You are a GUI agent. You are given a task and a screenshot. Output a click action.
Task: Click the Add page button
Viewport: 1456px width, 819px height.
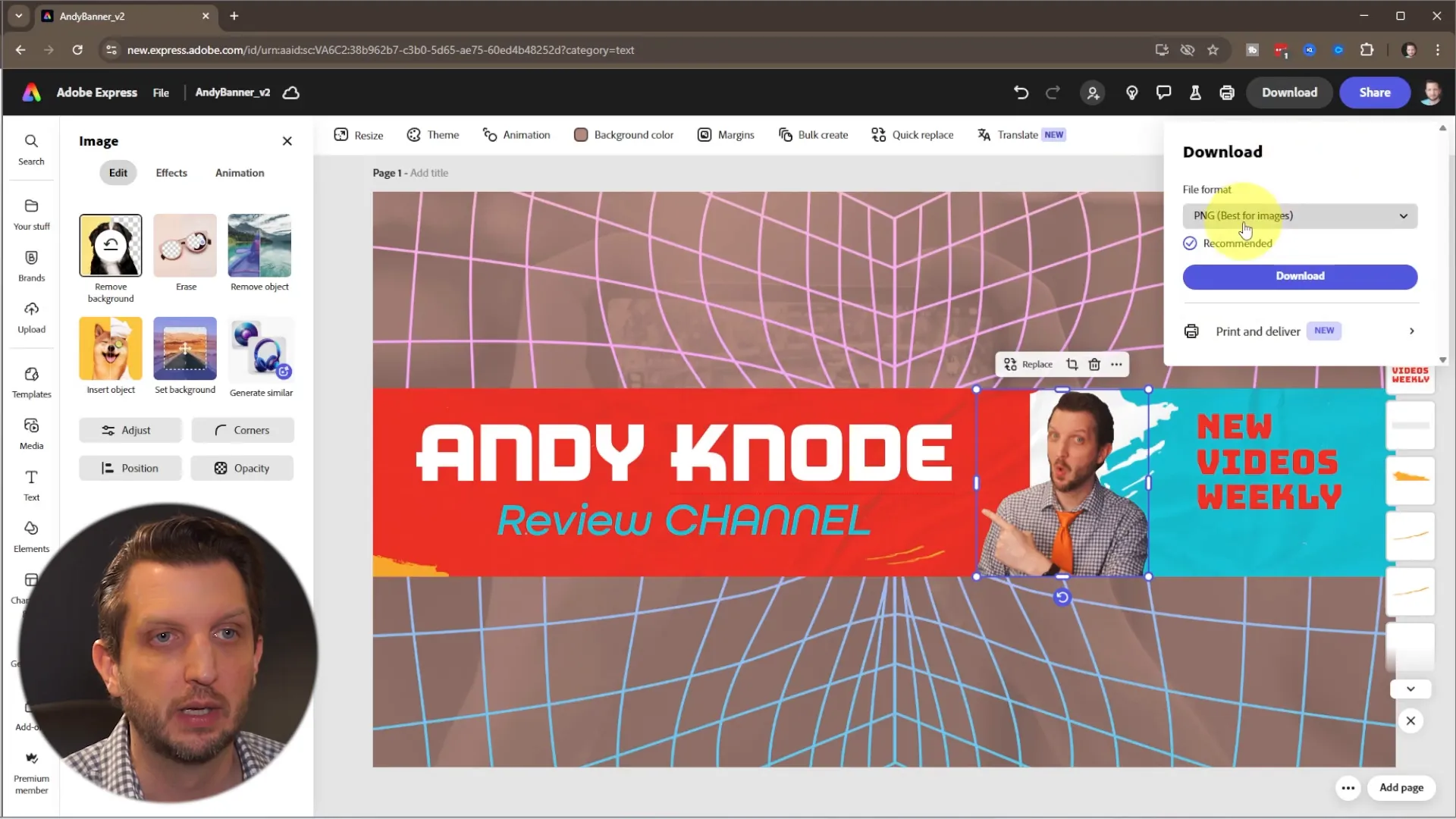tap(1401, 788)
